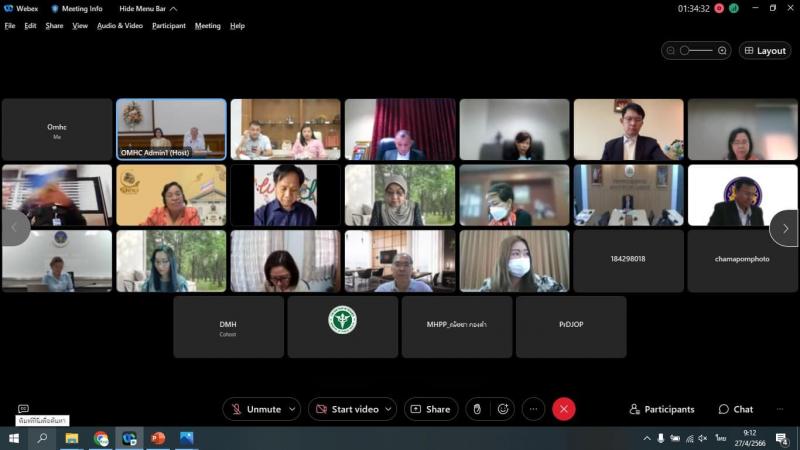Image resolution: width=800 pixels, height=450 pixels.
Task: Click the zoom out magnifier icon
Action: pos(670,51)
